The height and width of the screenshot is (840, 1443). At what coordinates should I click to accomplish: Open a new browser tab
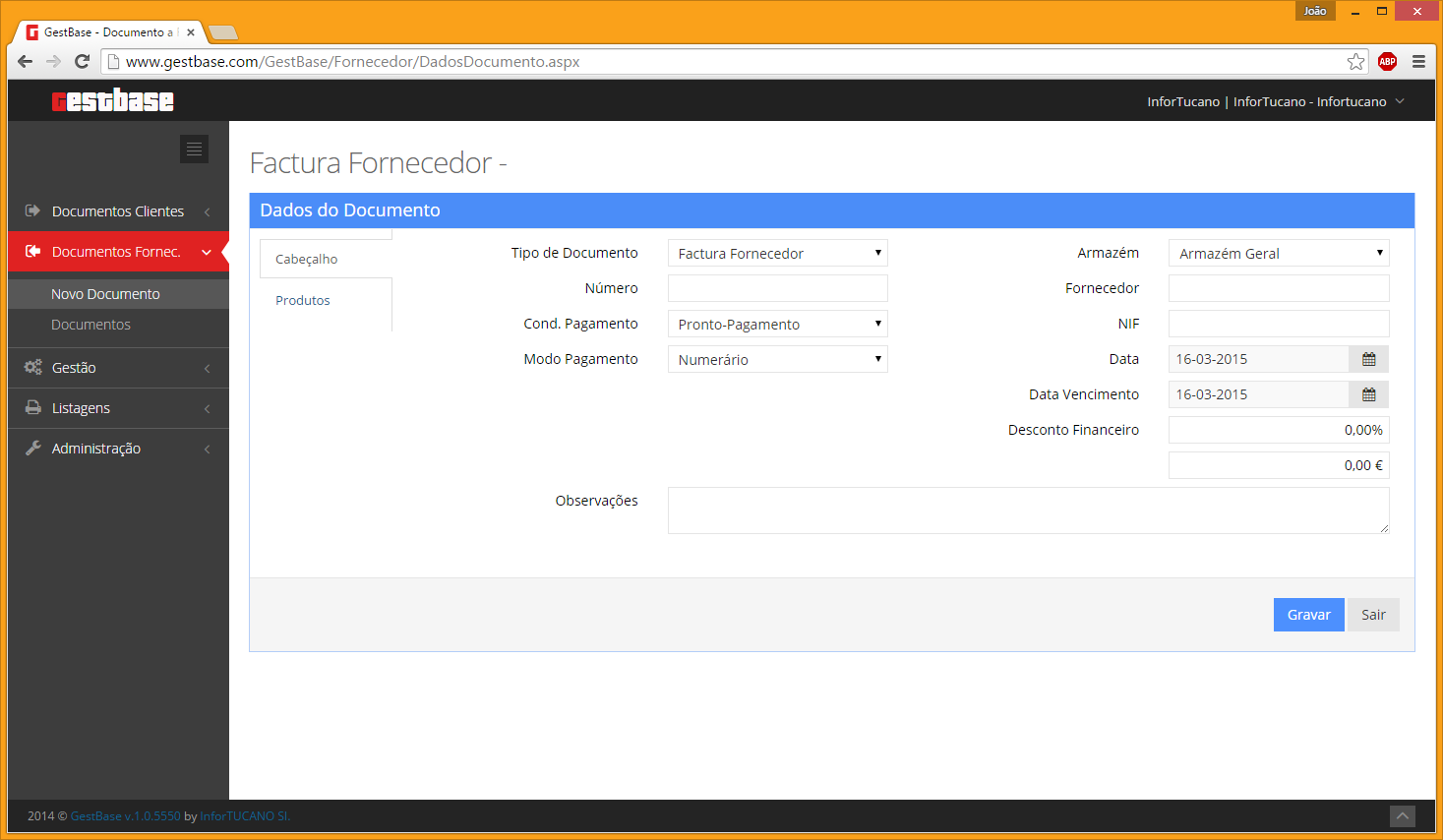(223, 33)
